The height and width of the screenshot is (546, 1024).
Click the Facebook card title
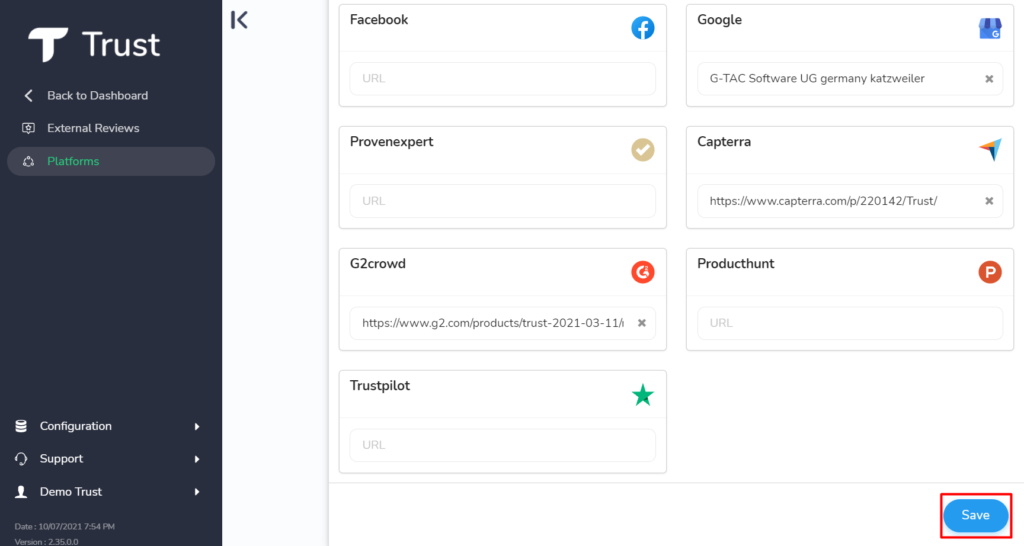tap(379, 20)
